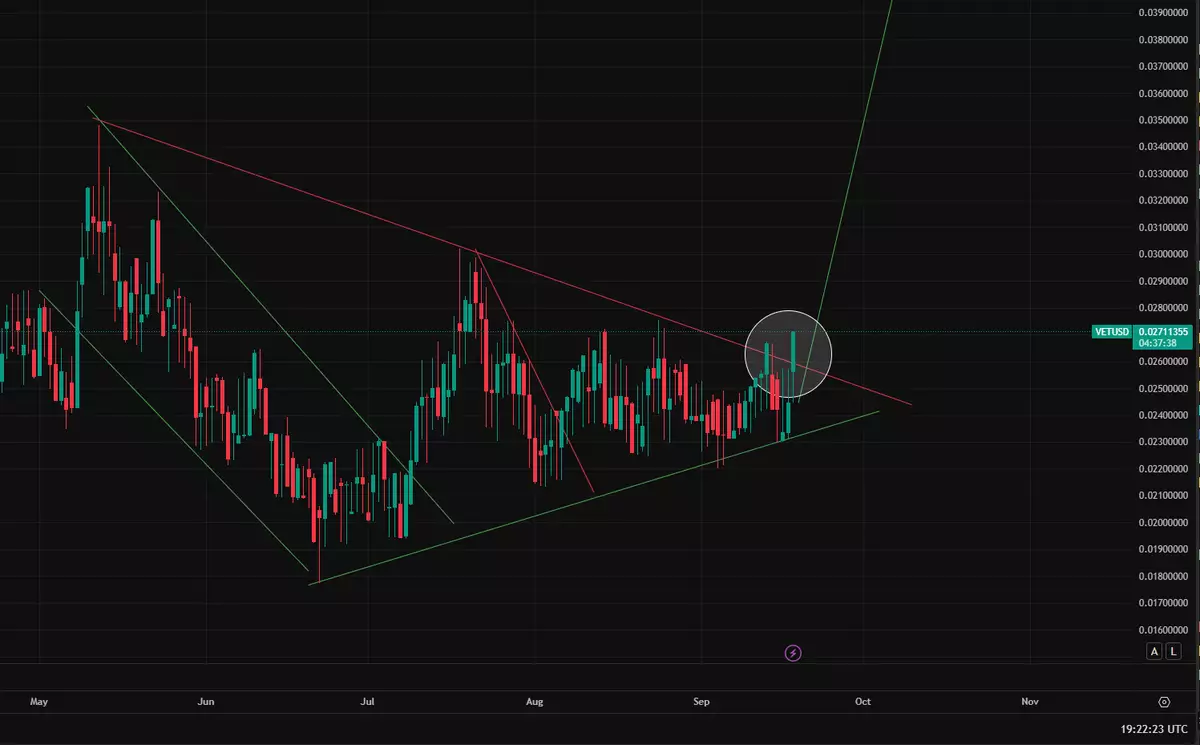Screen dimensions: 1200x745
Task: Click the May label on time axis
Action: pos(39,702)
